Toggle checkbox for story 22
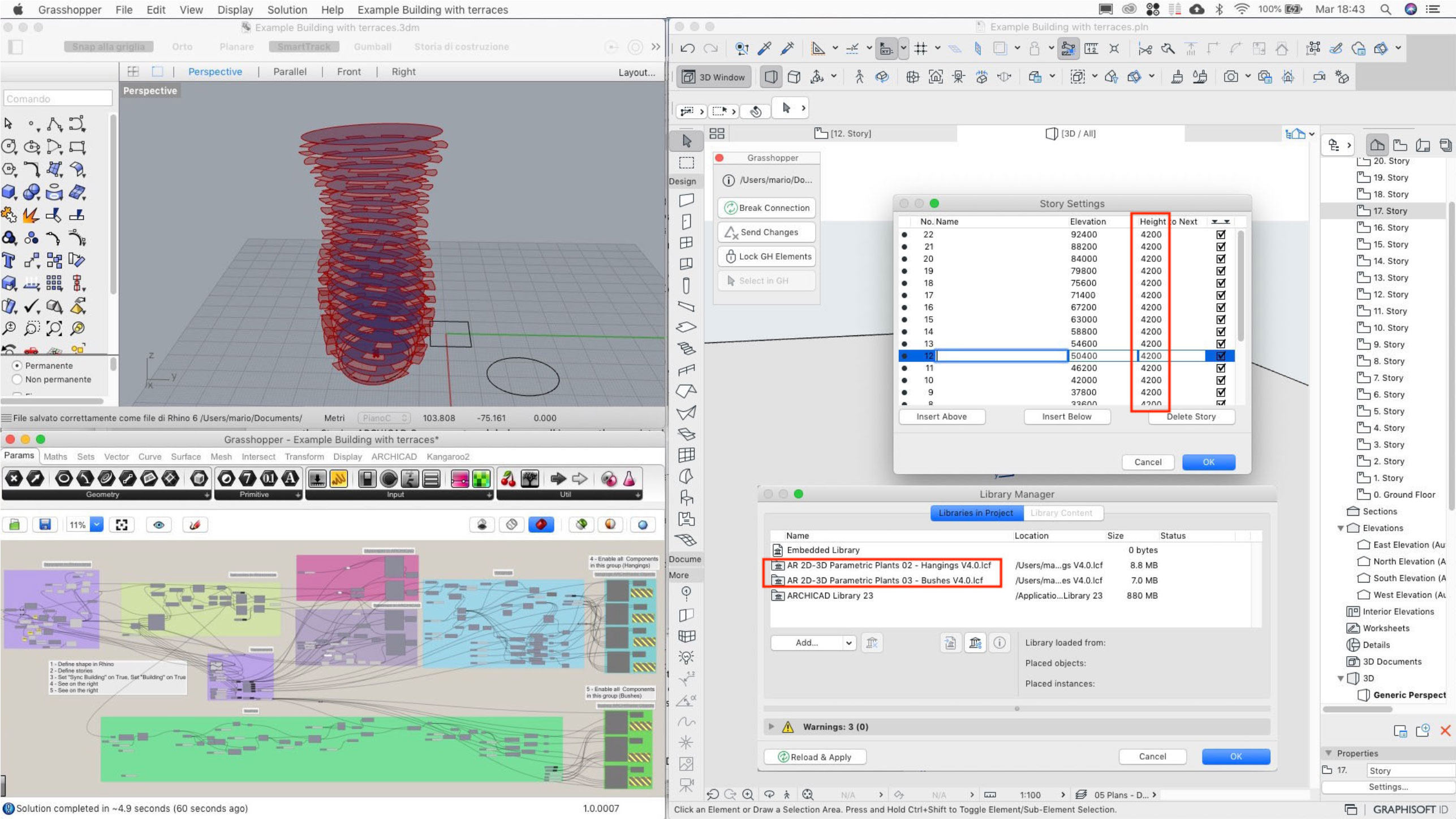Screen dimensions: 1456x819 [1220, 234]
